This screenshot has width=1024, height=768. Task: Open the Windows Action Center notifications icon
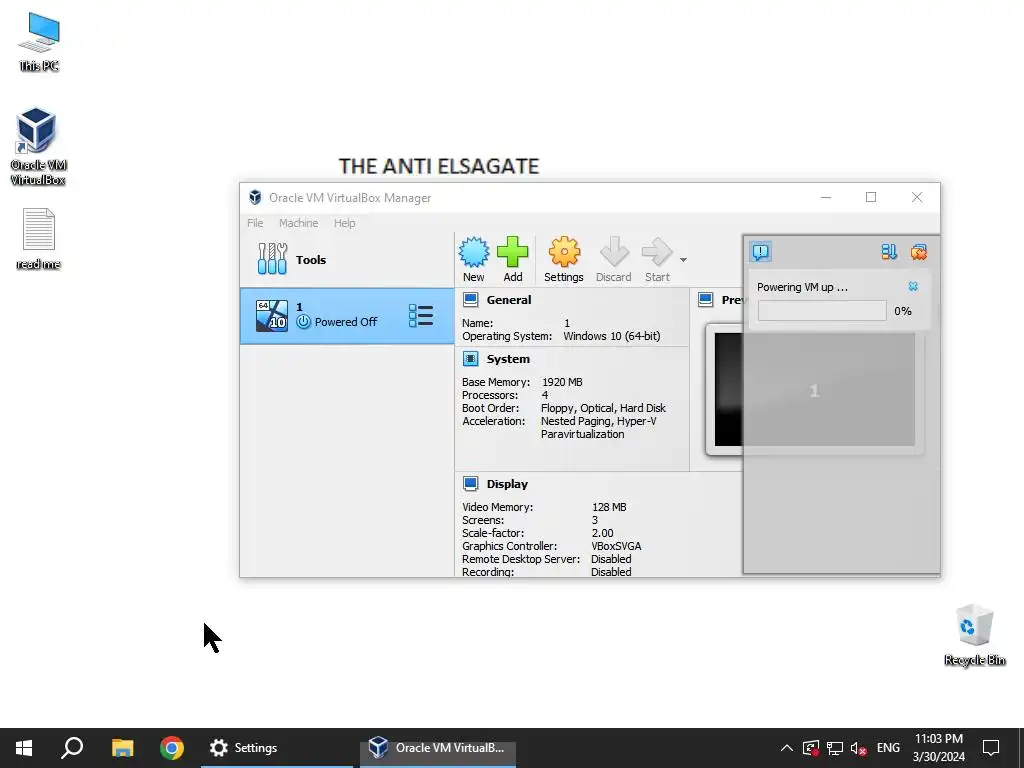pyautogui.click(x=991, y=748)
